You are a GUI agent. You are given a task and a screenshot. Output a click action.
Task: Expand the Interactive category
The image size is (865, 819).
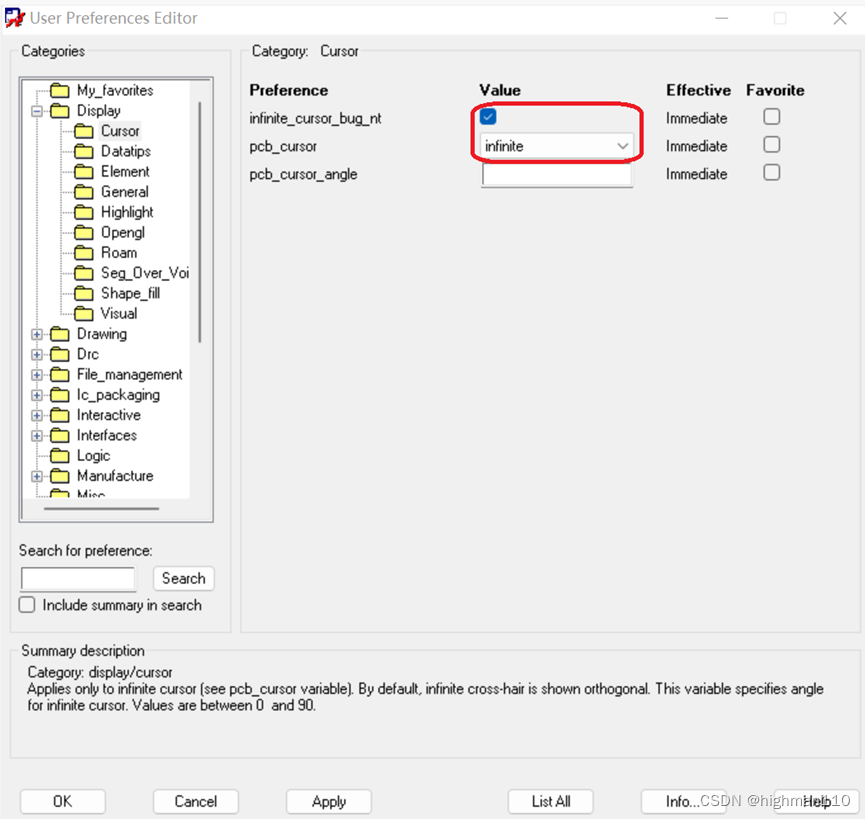[x=37, y=415]
